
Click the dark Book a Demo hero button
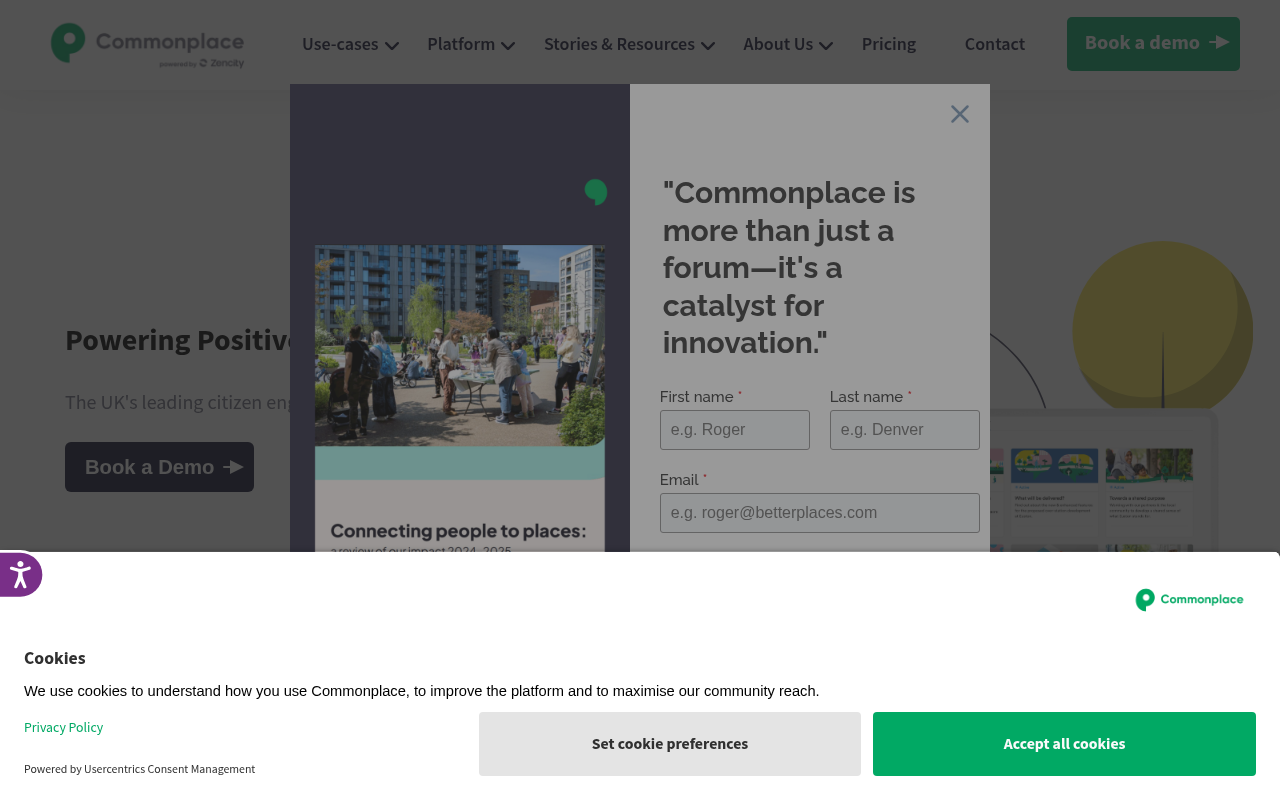(x=159, y=467)
